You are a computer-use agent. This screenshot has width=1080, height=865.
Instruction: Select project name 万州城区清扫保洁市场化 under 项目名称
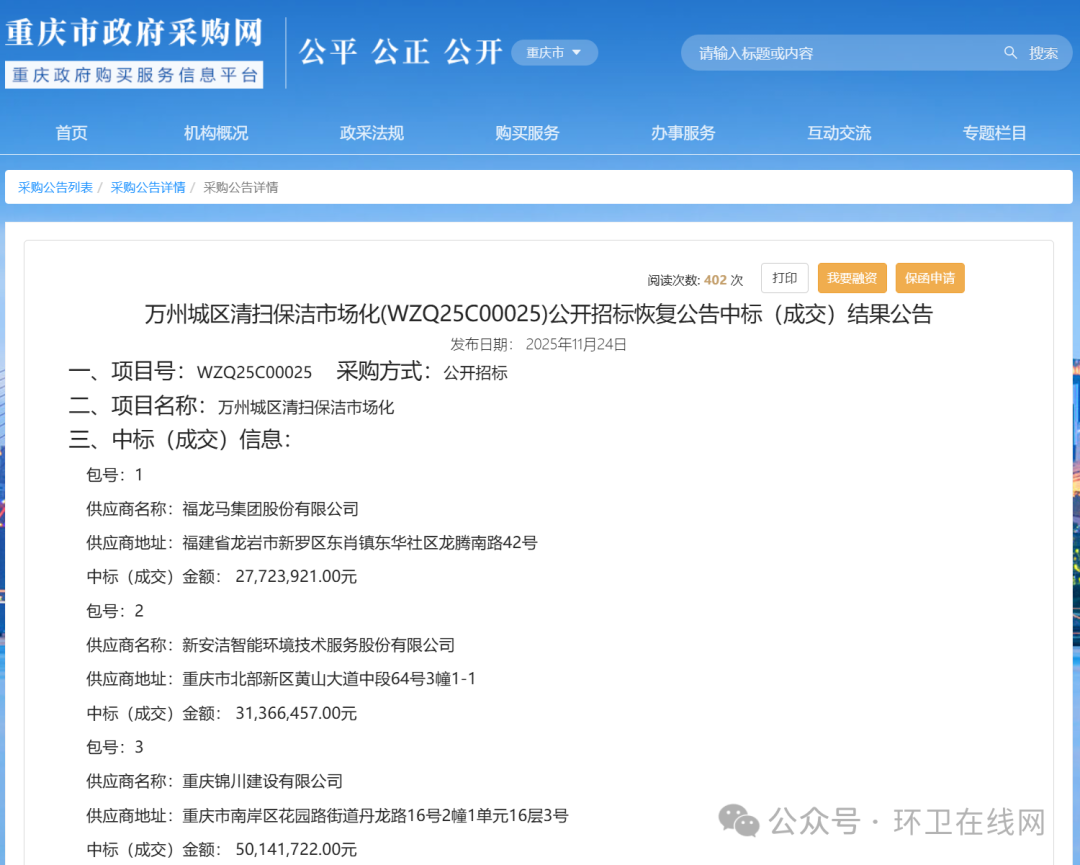(x=306, y=408)
